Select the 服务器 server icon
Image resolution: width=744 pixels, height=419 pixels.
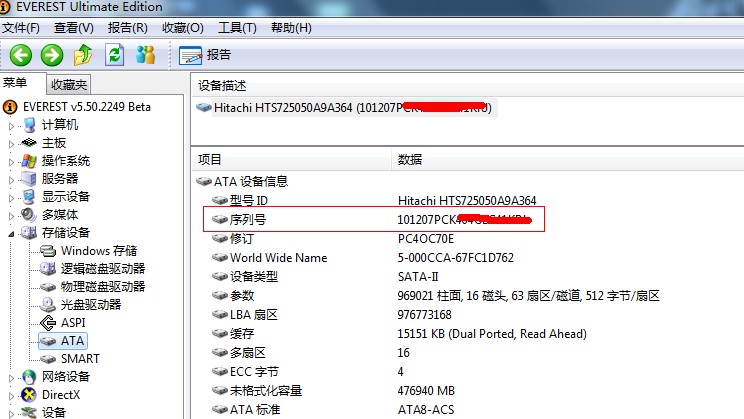[x=29, y=179]
